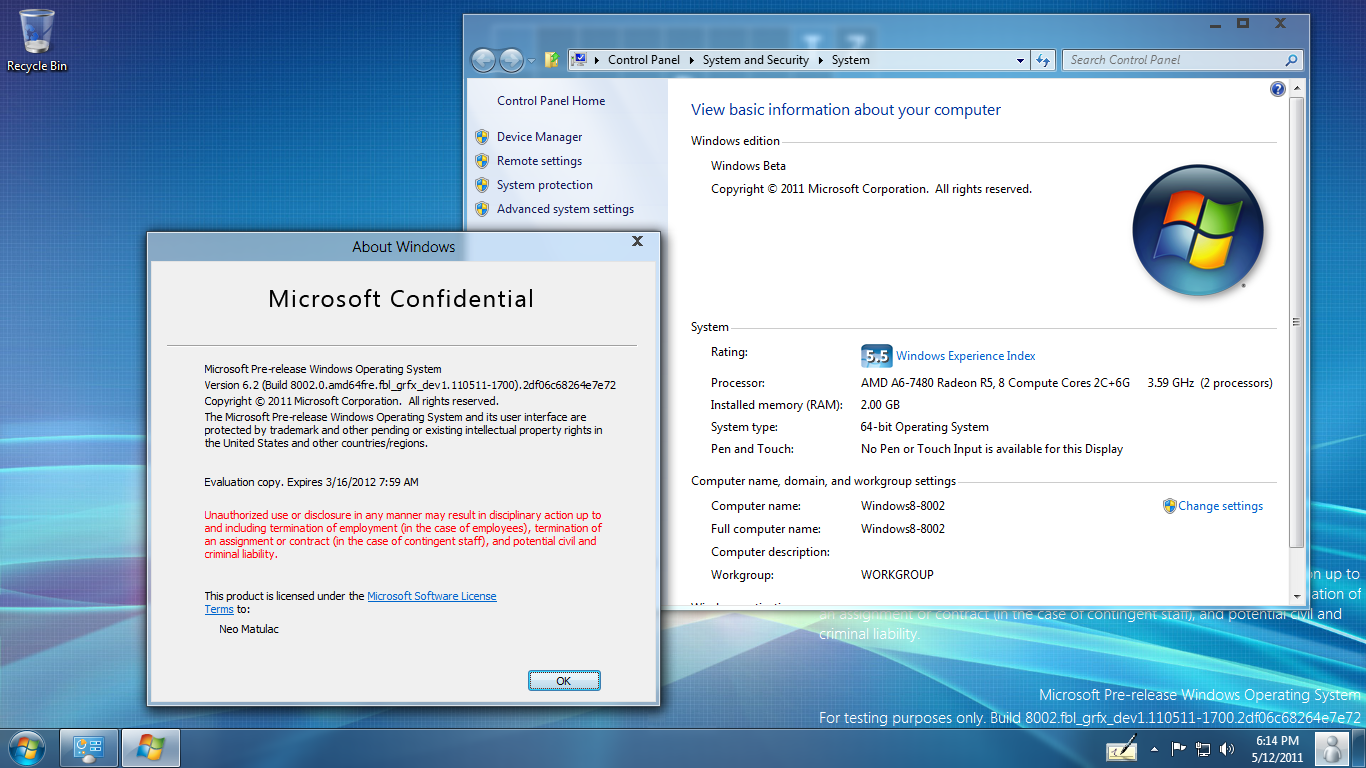Select System and Security in the breadcrumb
The image size is (1366, 768).
[x=755, y=60]
